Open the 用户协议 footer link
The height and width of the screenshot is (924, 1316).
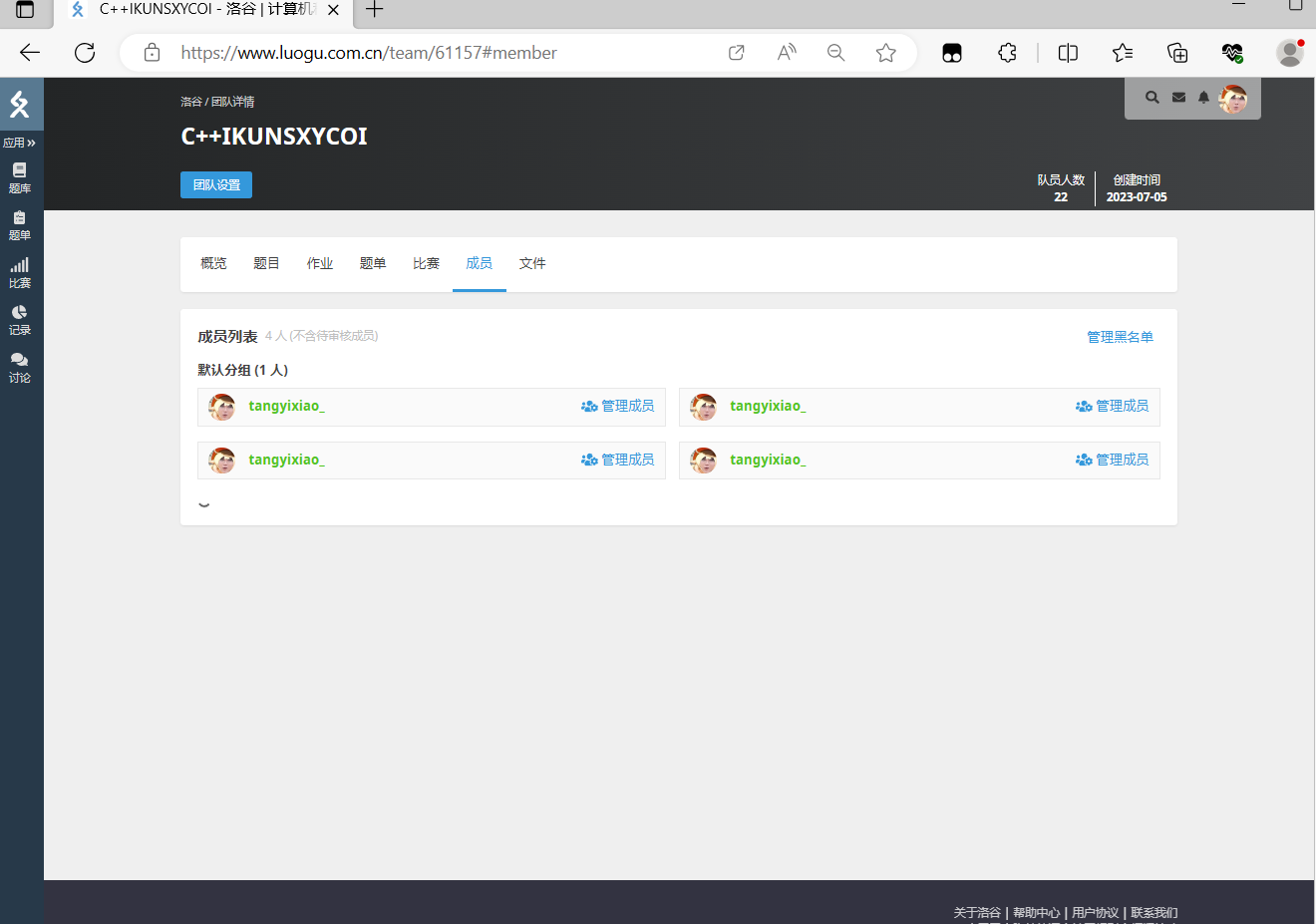coord(1095,913)
